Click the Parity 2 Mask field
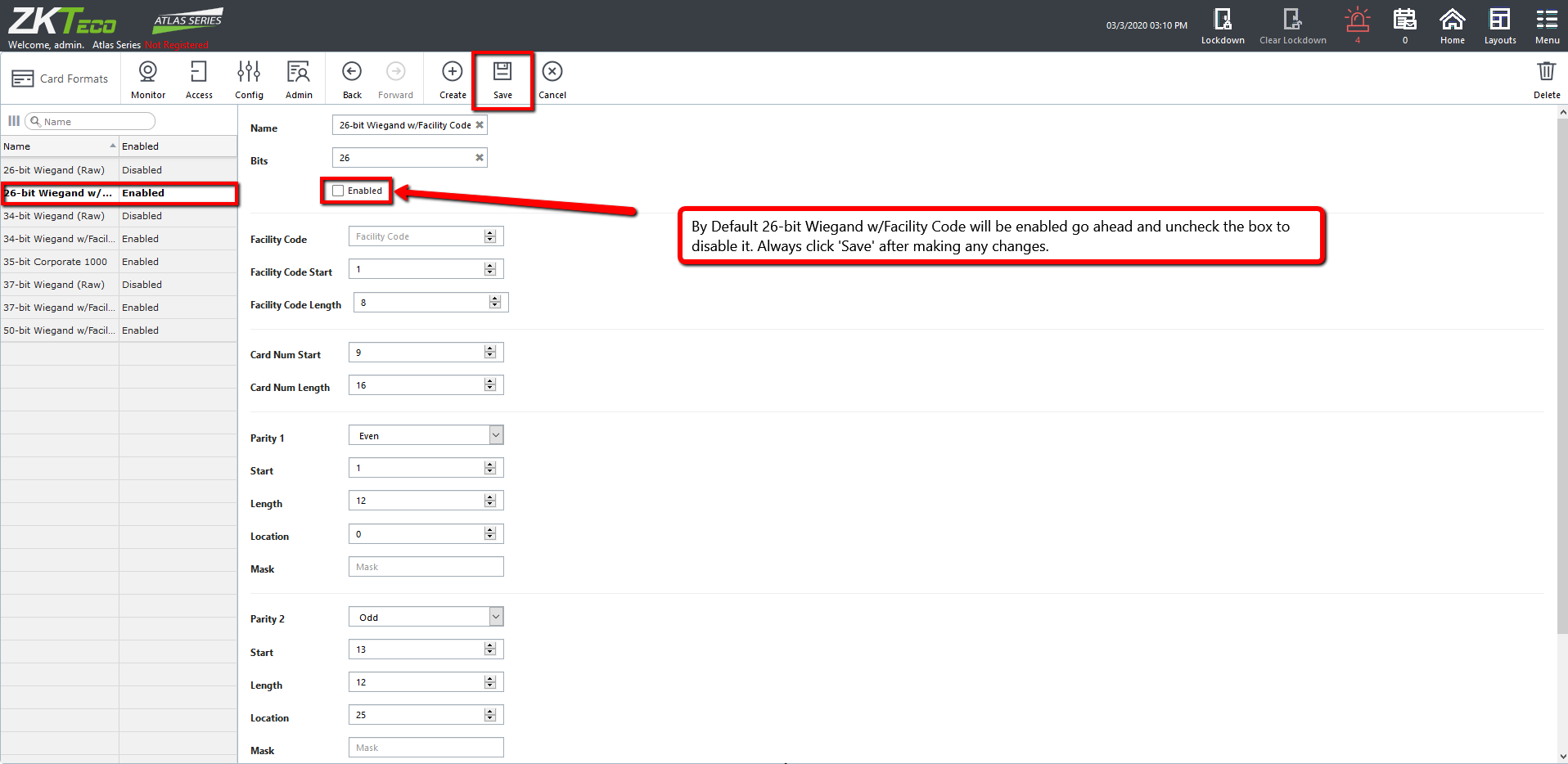This screenshot has height=764, width=1568. click(x=426, y=748)
